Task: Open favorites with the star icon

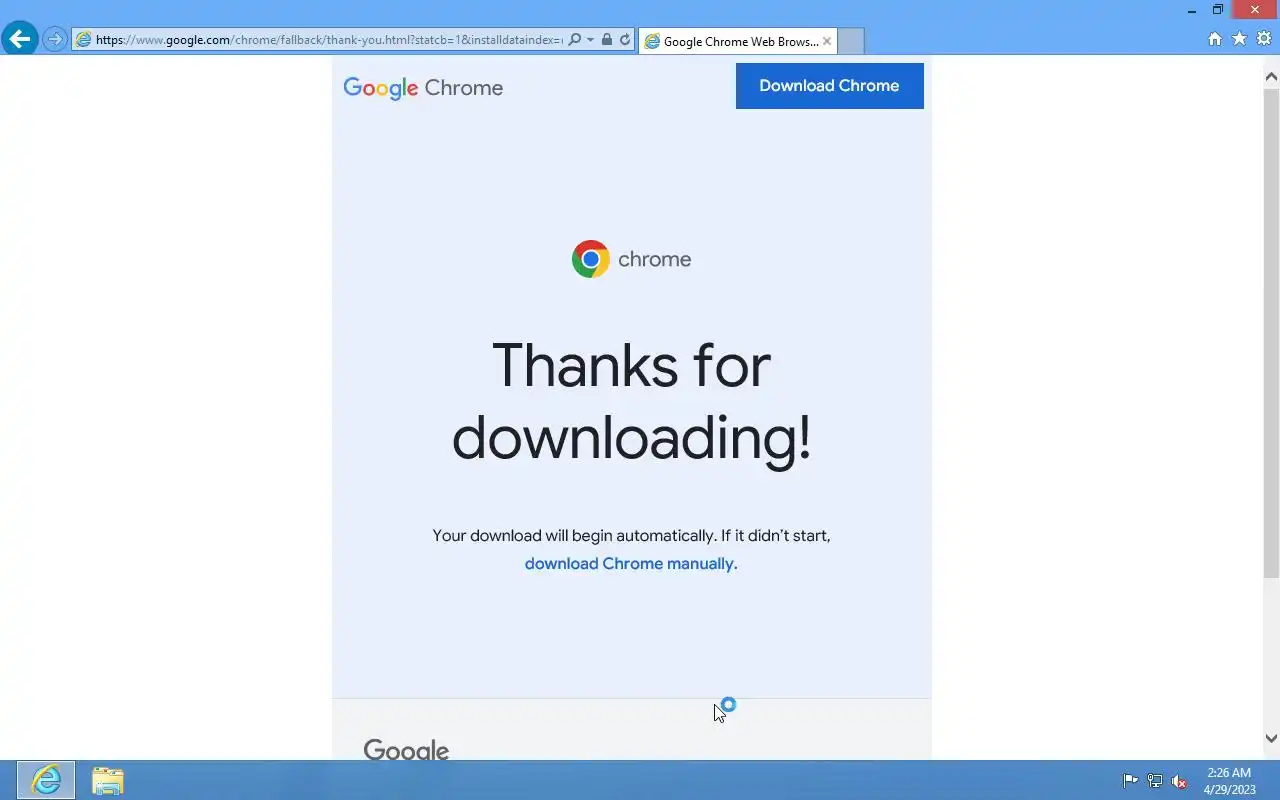Action: (1239, 39)
